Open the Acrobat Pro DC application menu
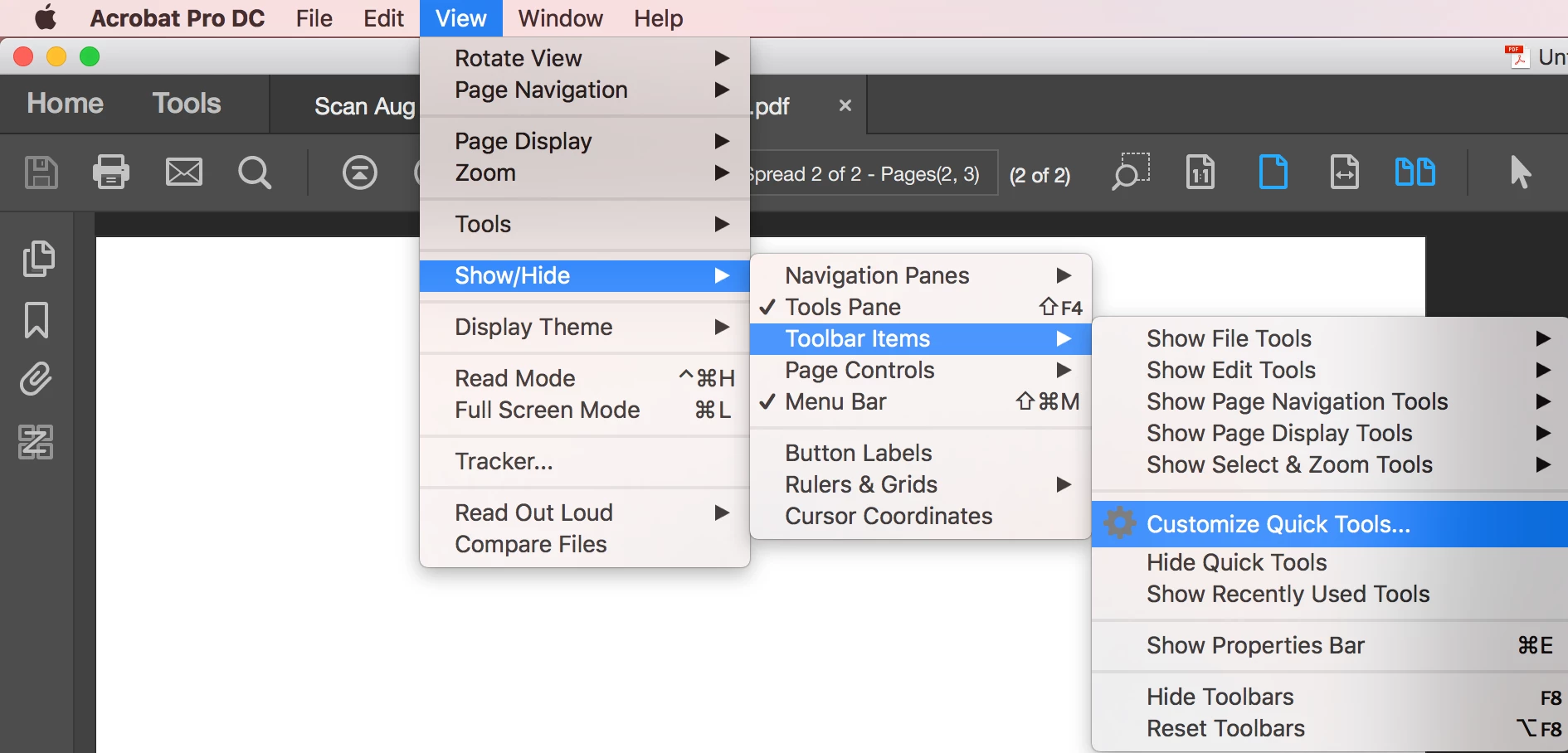Image resolution: width=1568 pixels, height=753 pixels. (x=178, y=18)
